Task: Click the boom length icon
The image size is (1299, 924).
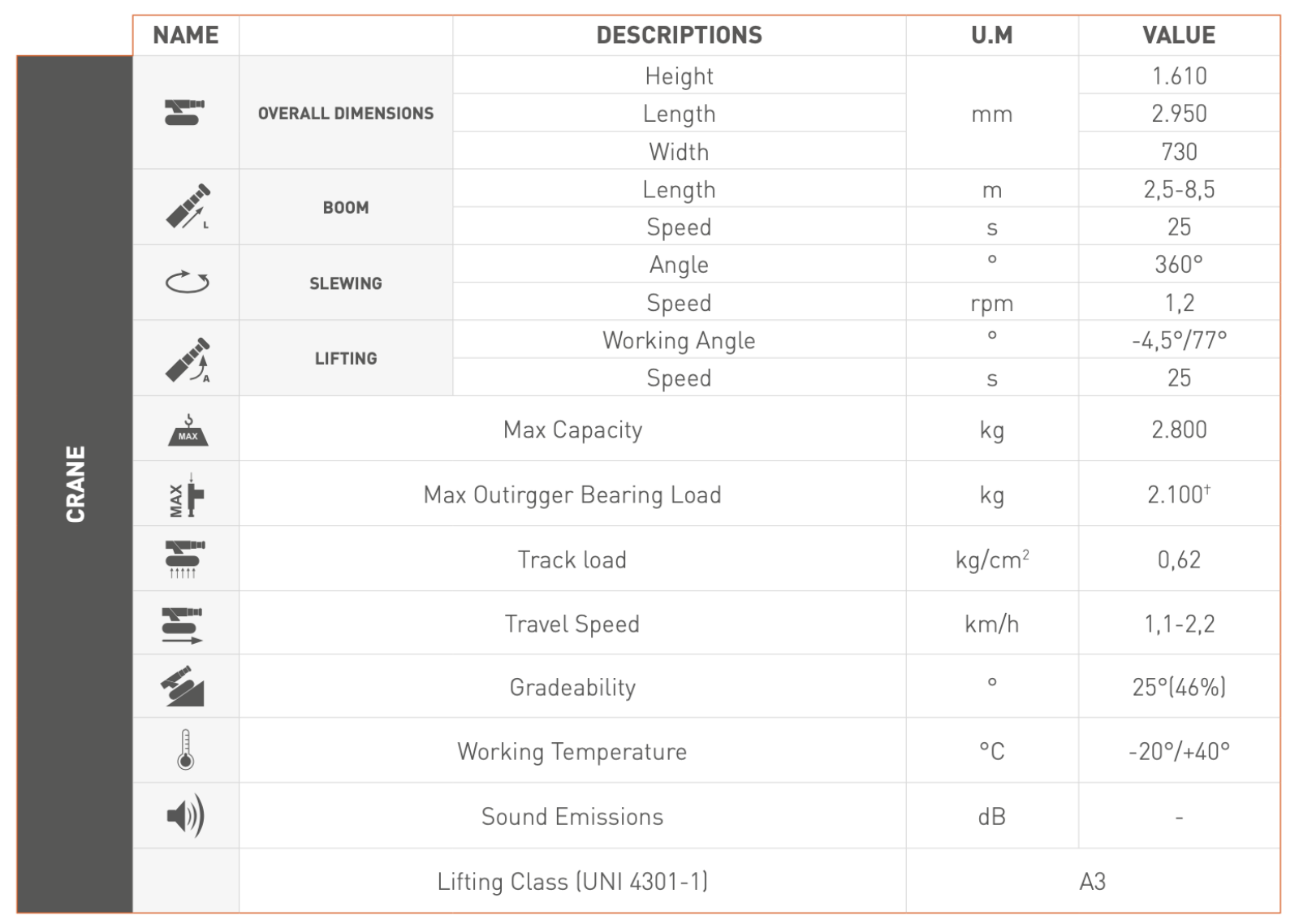Action: pos(187,207)
